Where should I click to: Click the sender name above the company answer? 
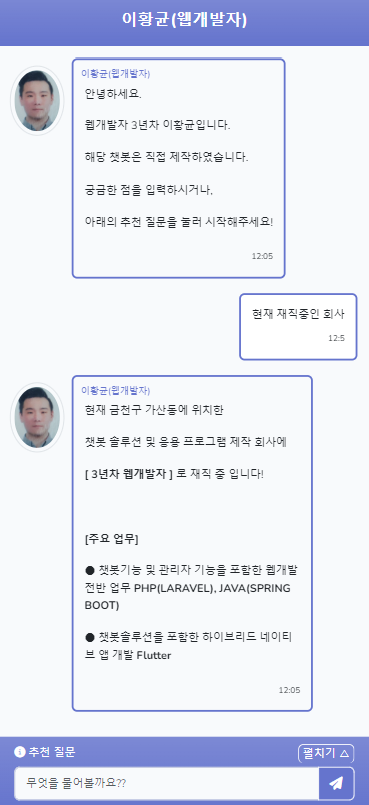115,390
